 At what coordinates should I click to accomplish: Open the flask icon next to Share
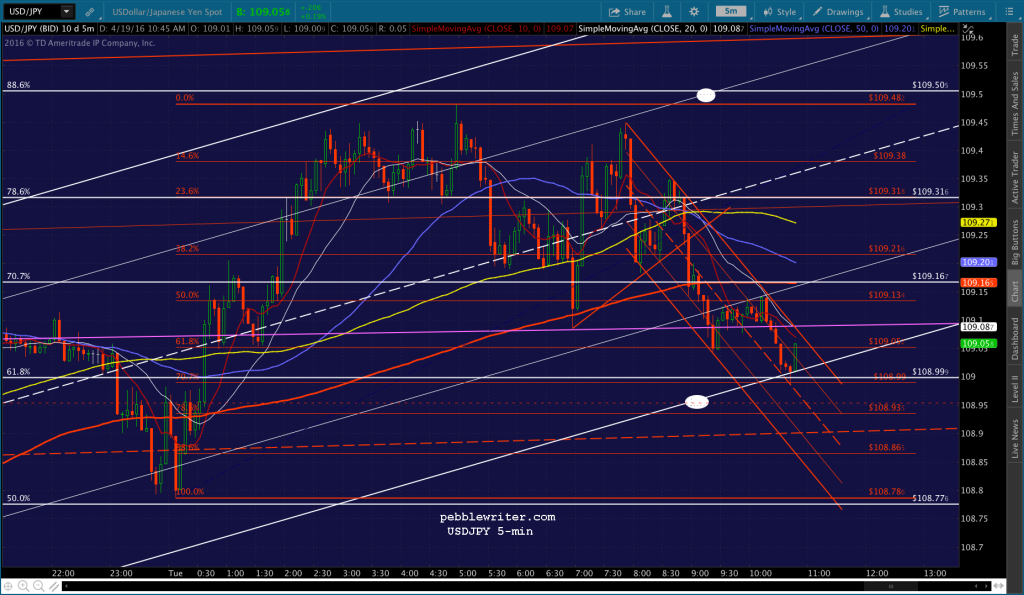tap(667, 12)
